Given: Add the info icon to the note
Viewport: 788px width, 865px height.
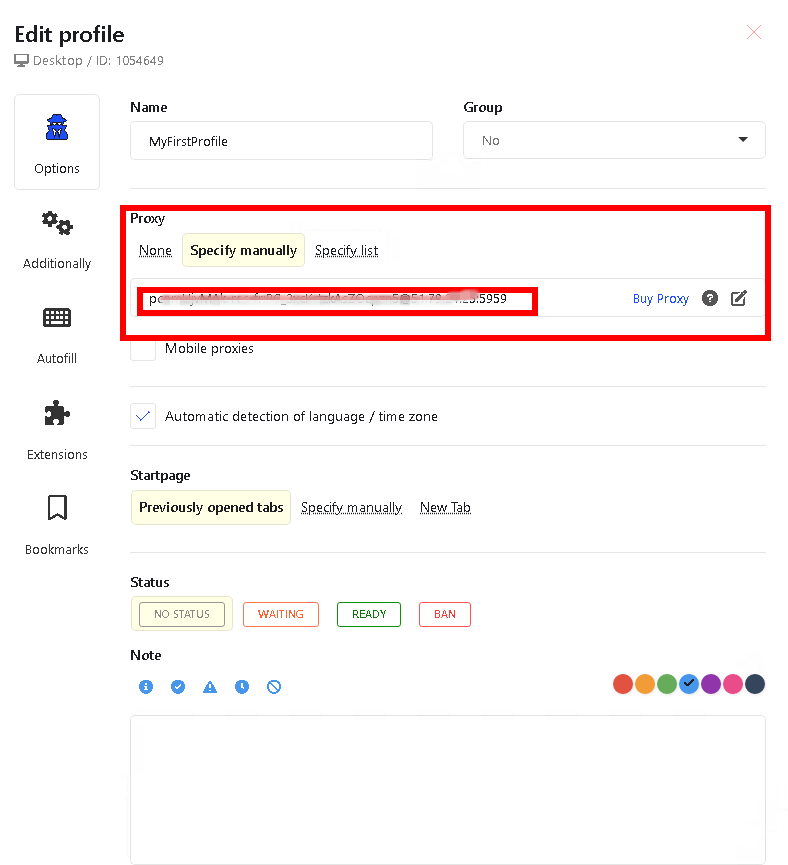Looking at the screenshot, I should 146,687.
